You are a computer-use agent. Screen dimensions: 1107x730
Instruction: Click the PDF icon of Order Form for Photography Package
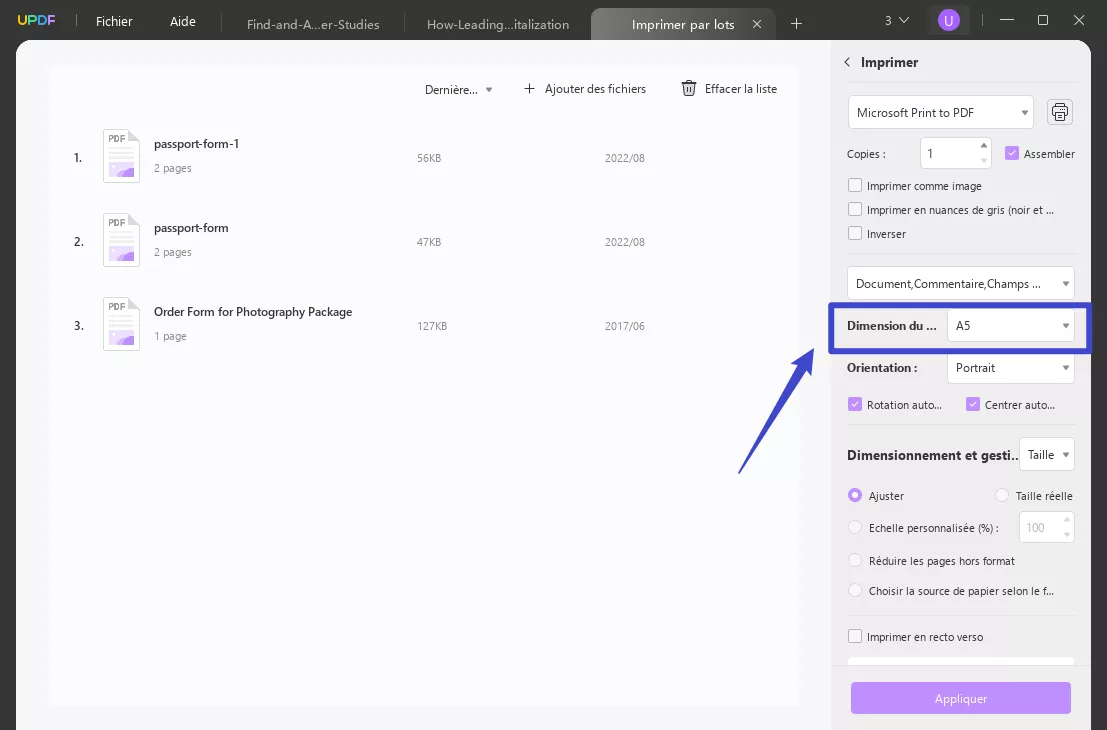pyautogui.click(x=122, y=324)
